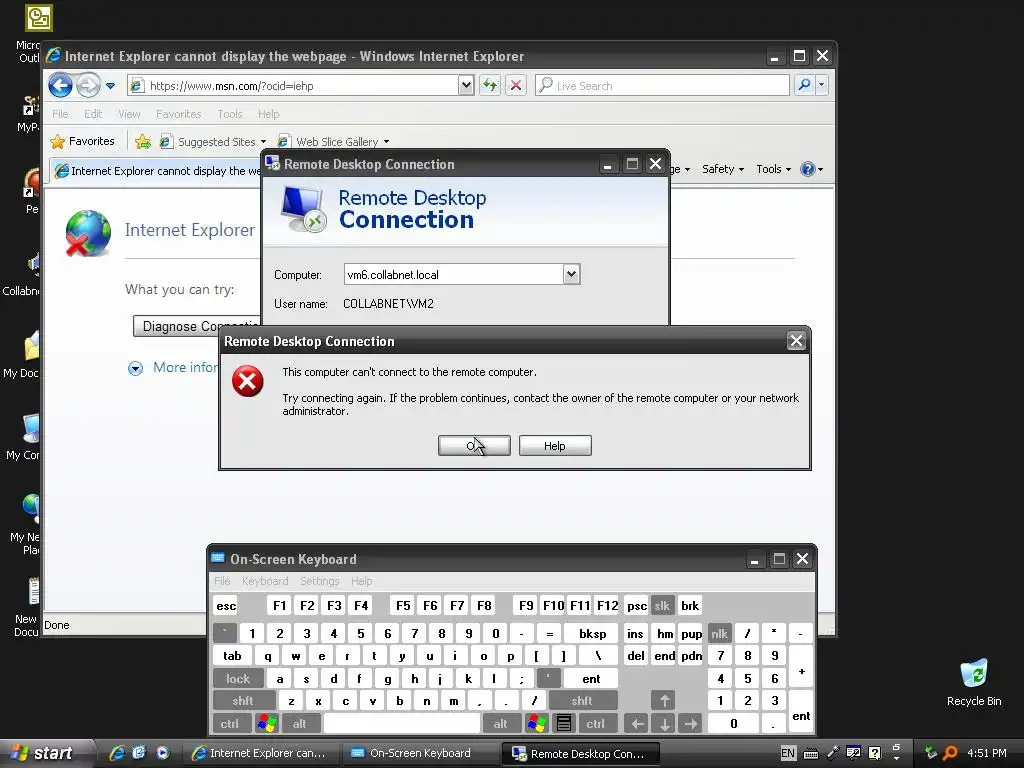
Task: Click Help in the error dialog
Action: [555, 445]
